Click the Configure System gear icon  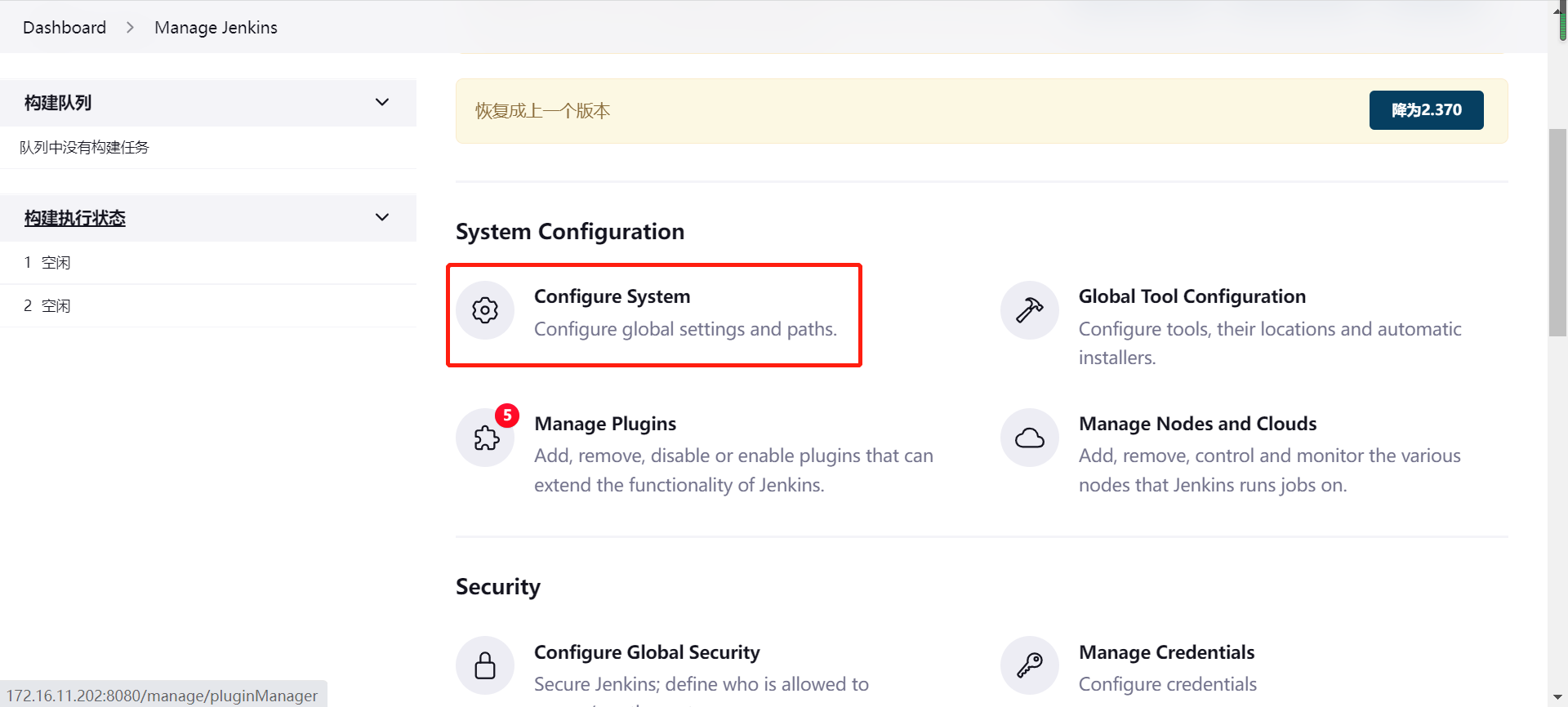point(485,310)
